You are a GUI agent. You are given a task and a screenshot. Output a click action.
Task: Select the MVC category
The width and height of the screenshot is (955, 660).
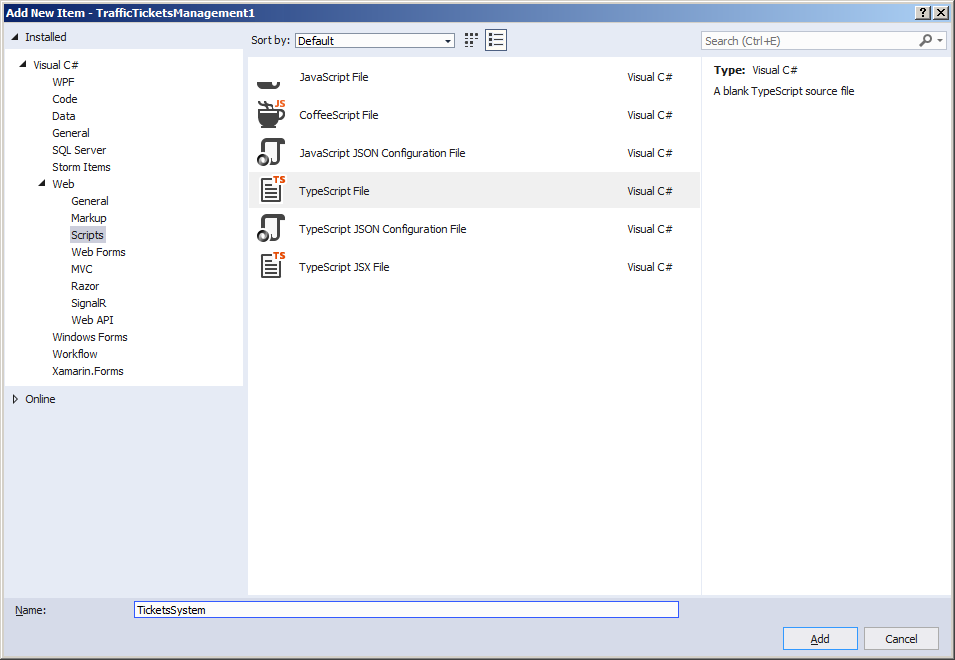[82, 269]
